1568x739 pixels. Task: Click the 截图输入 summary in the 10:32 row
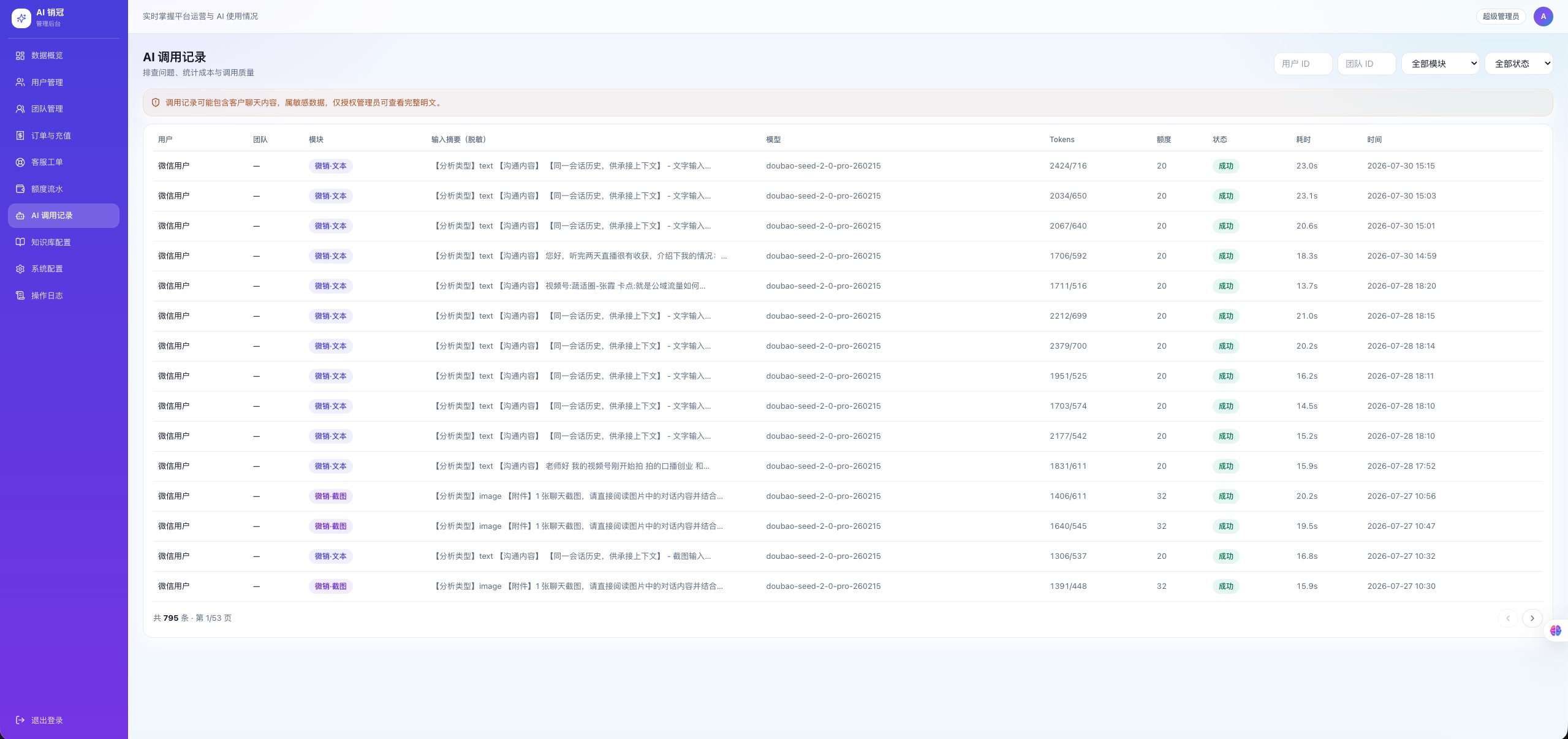[571, 556]
